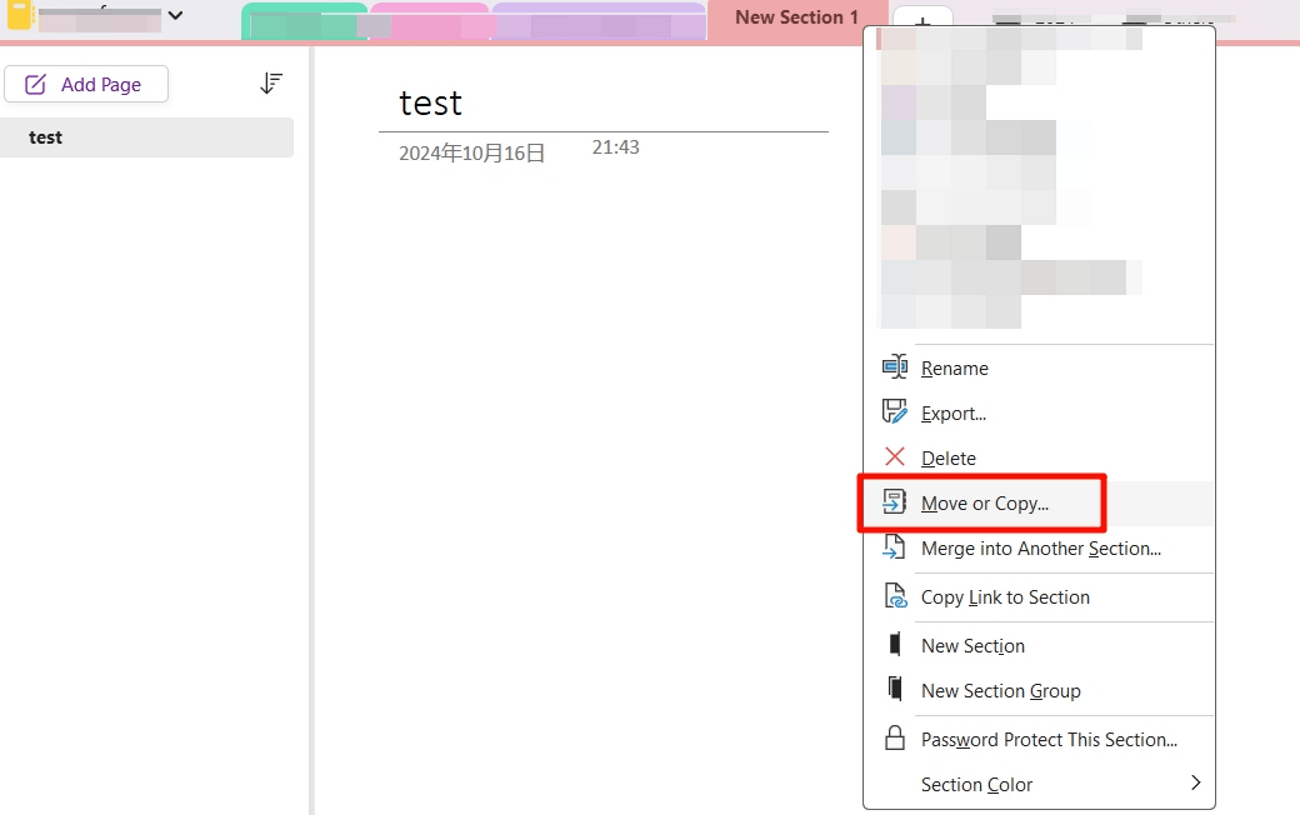This screenshot has width=1300, height=815.
Task: Click the Copy Link to Section icon
Action: pos(895,596)
